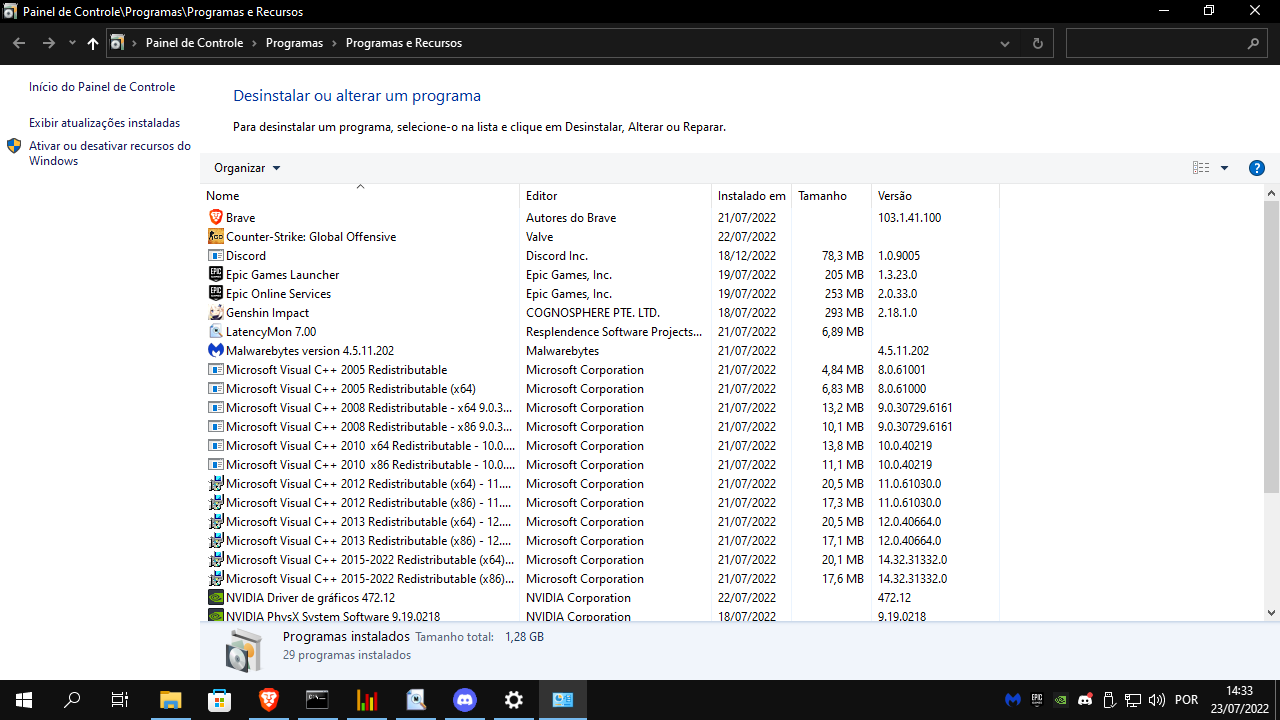Open the view options dropdown arrow

tap(1224, 168)
